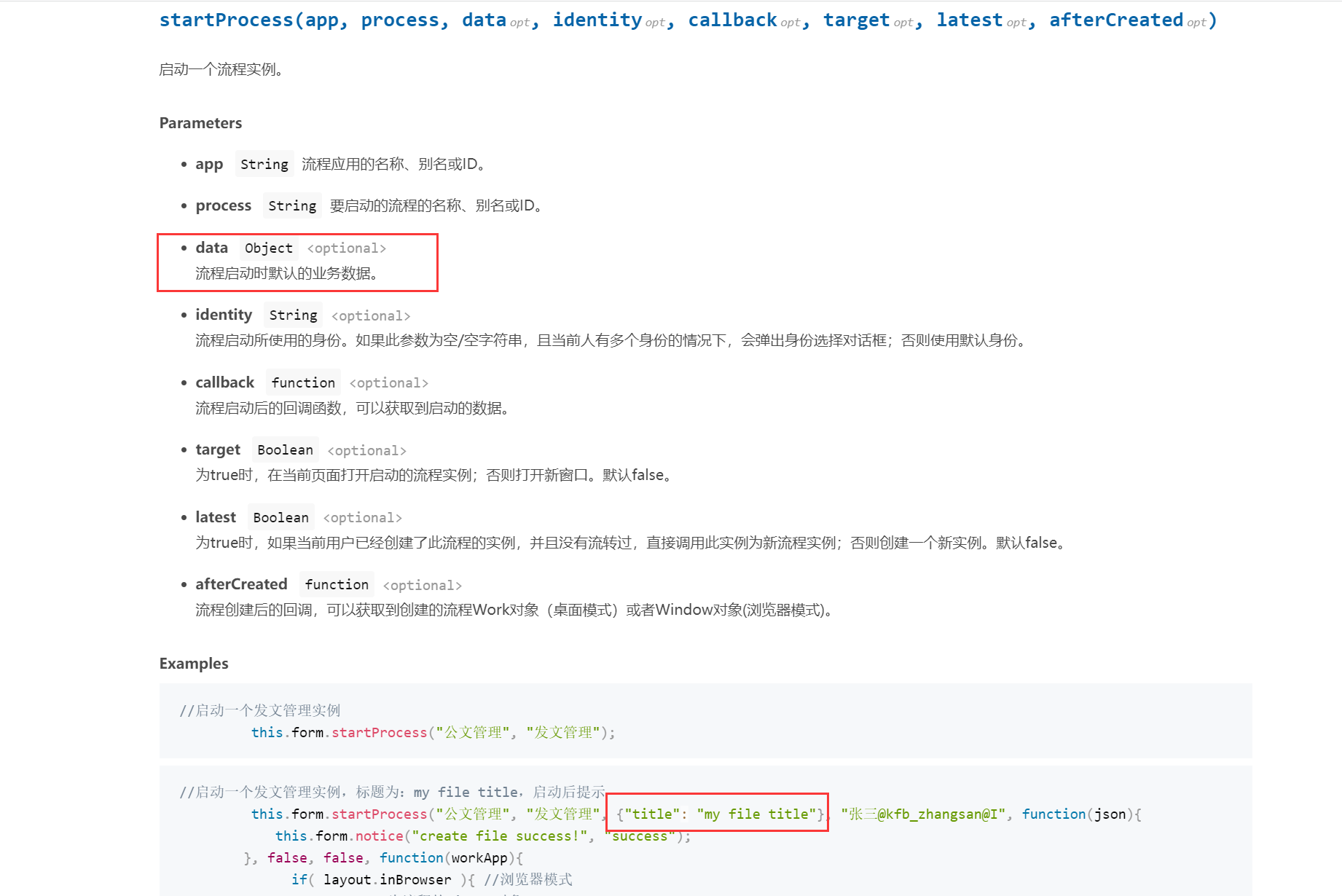
Task: Click the {"title": "my file title"} object
Action: click(x=721, y=814)
